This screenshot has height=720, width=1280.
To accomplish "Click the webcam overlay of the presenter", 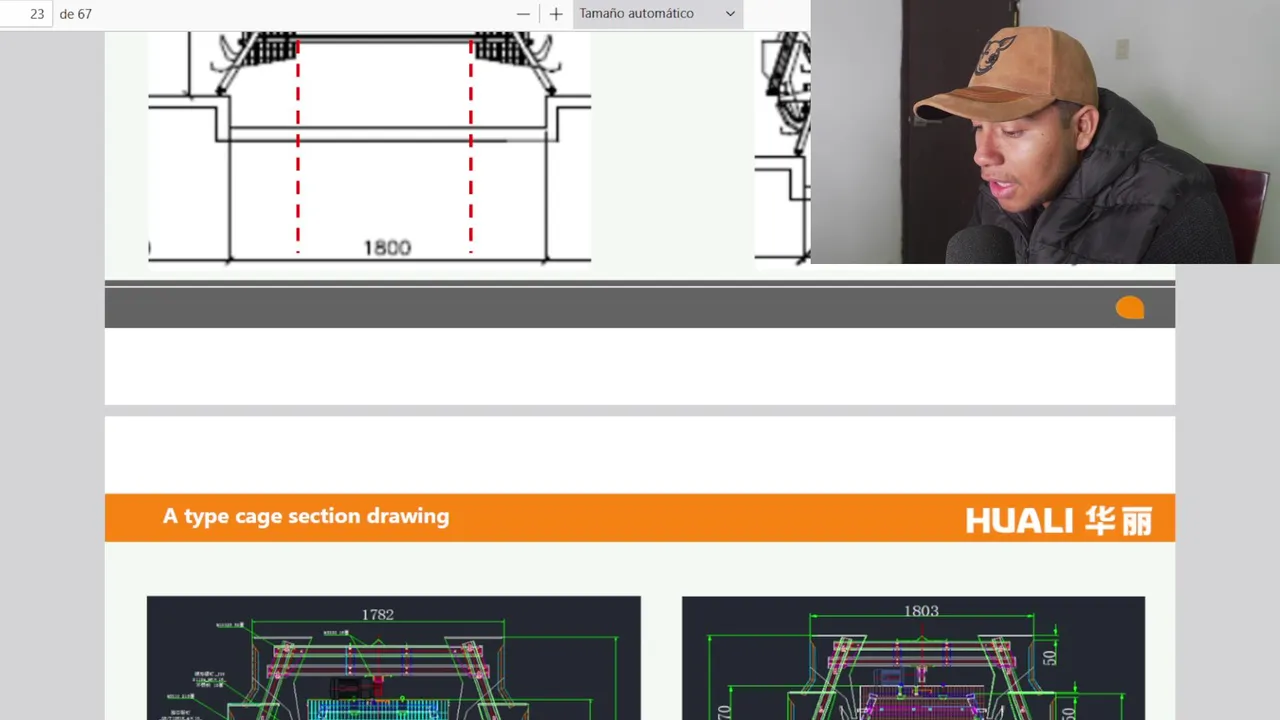I will pyautogui.click(x=1045, y=132).
